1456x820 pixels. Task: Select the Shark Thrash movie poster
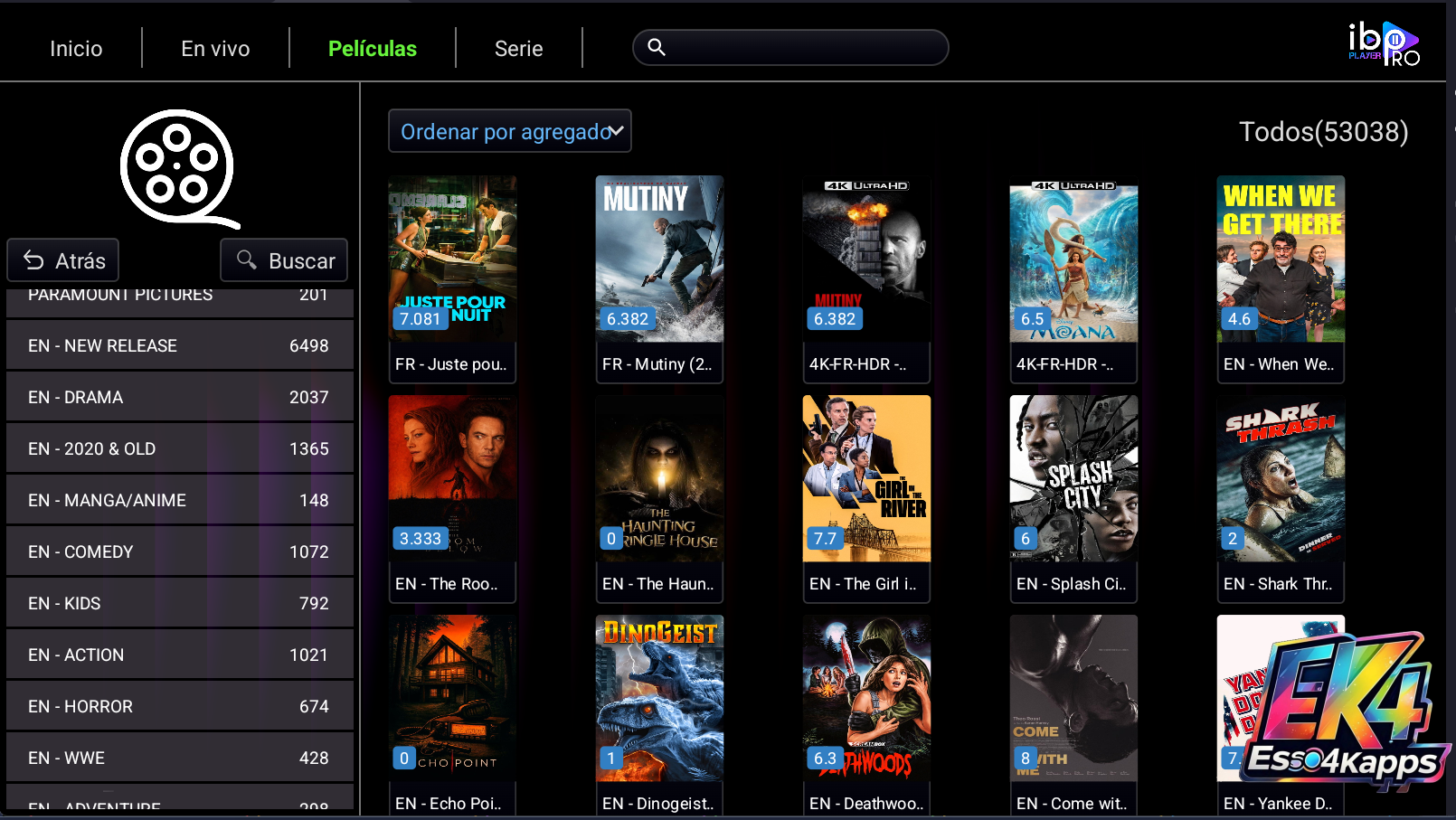tap(1281, 478)
